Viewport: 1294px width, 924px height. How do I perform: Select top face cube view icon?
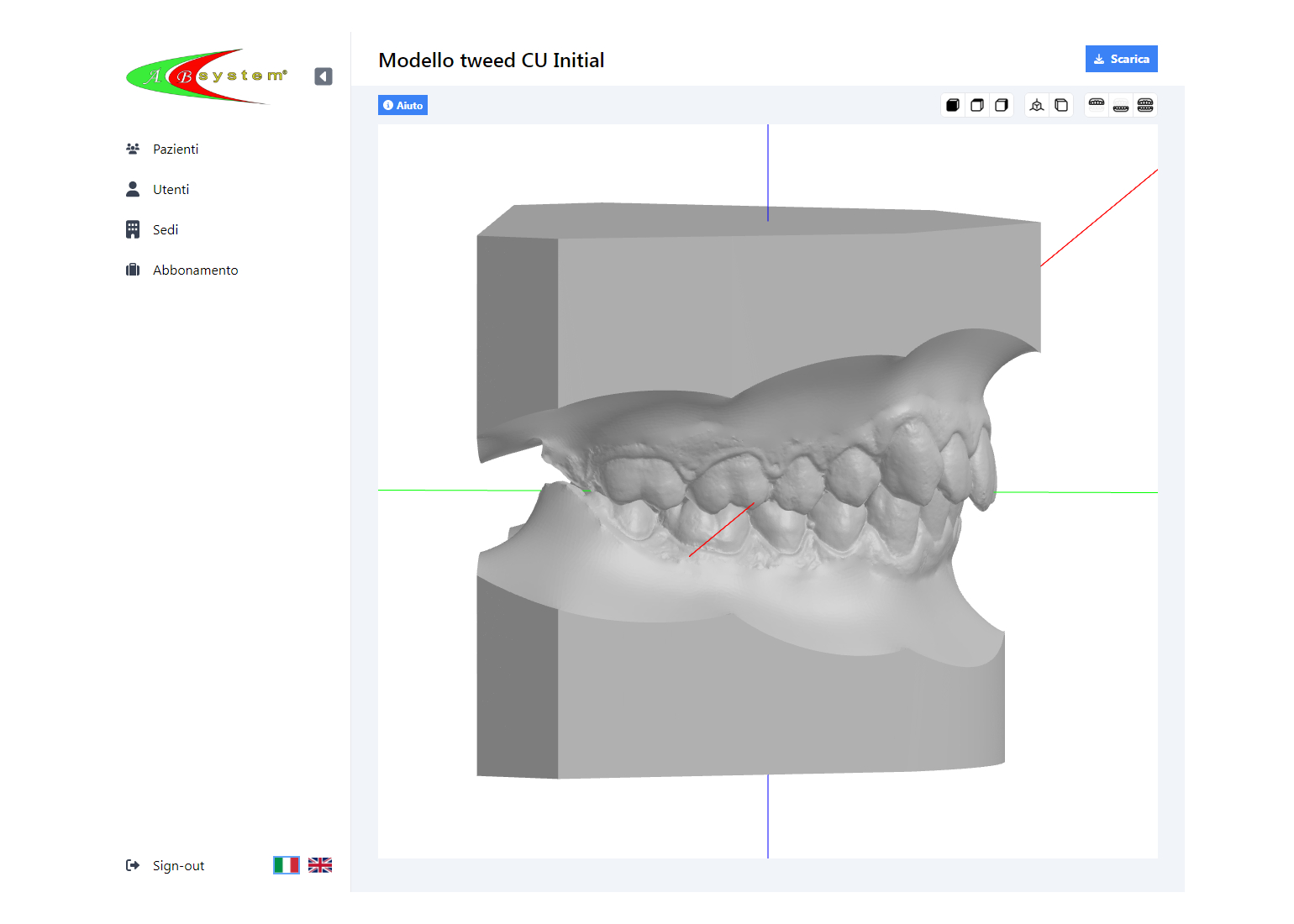[x=977, y=105]
